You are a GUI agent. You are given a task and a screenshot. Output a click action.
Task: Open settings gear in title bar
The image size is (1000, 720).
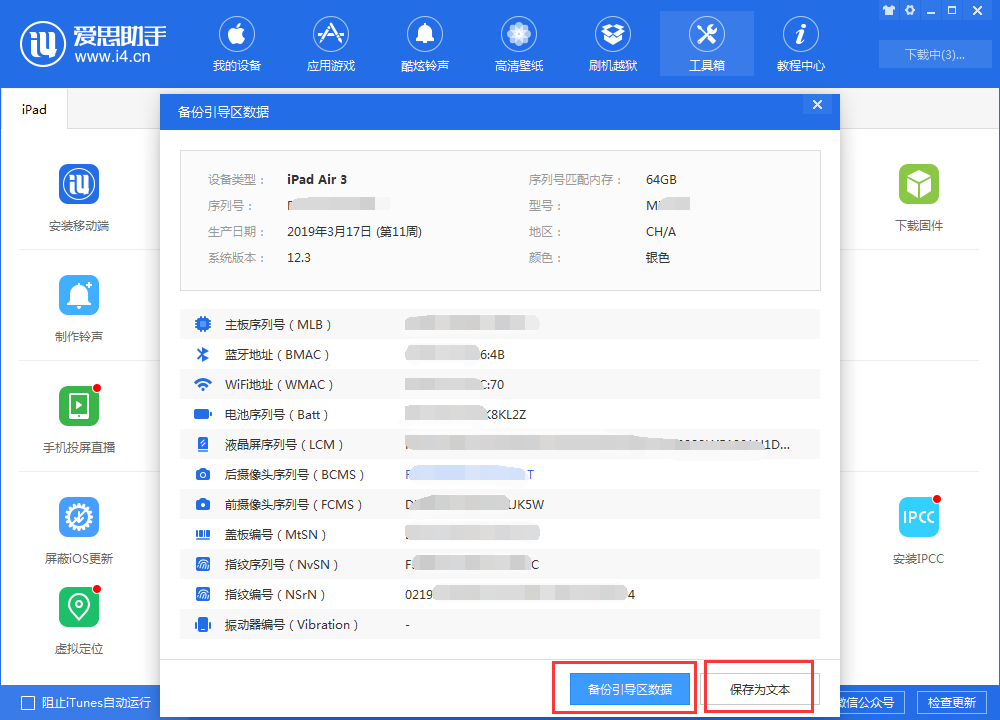tap(910, 10)
